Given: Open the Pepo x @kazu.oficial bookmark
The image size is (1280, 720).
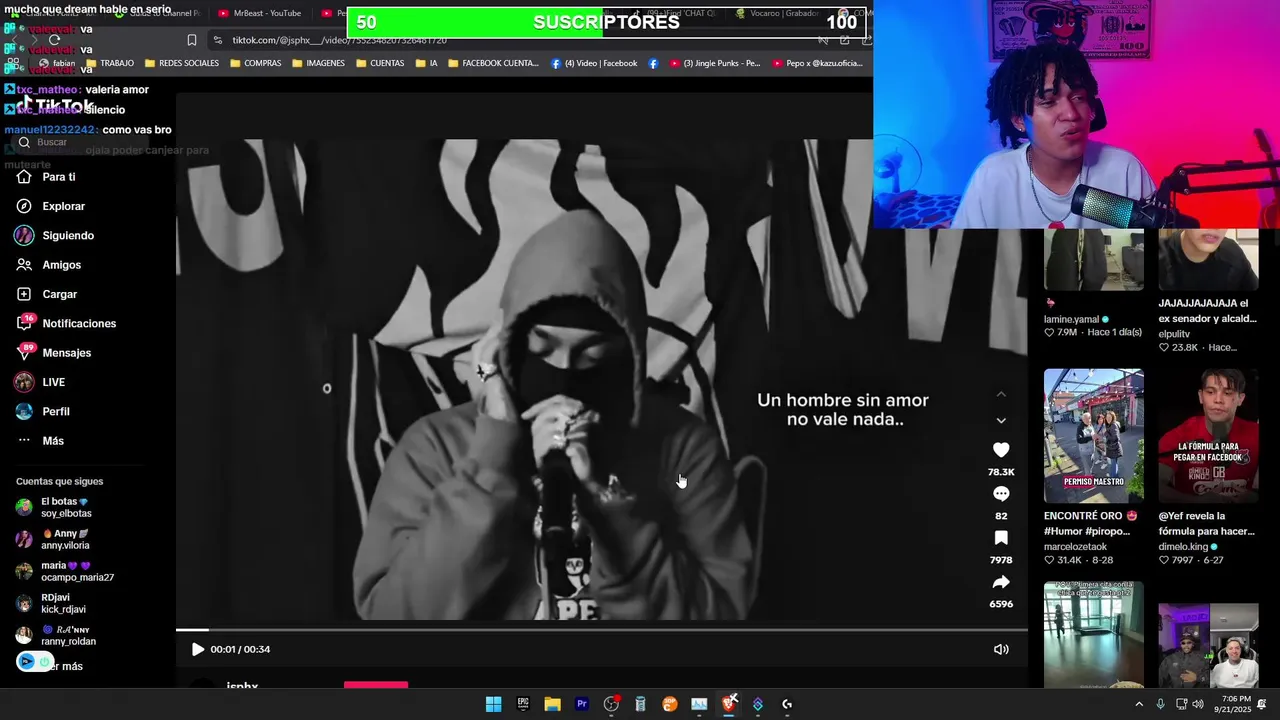Looking at the screenshot, I should click(816, 63).
